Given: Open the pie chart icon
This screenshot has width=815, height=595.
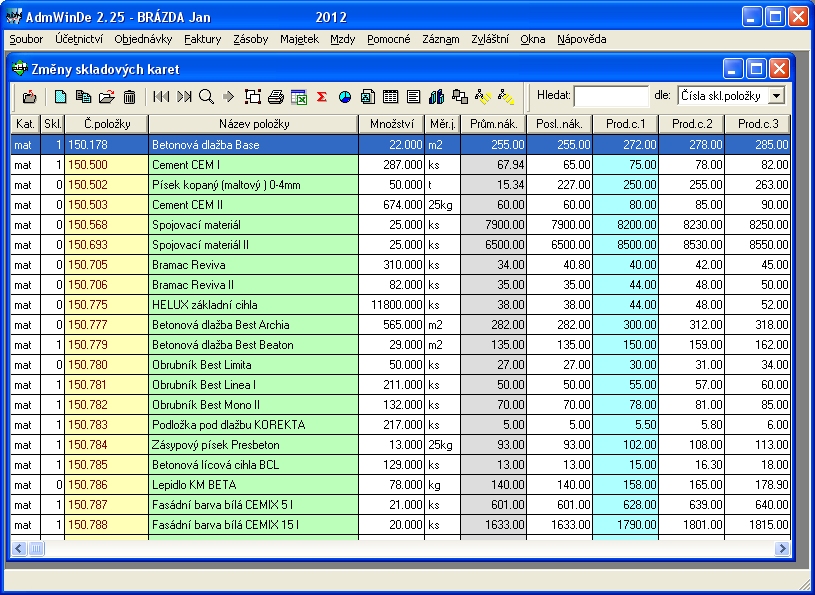Looking at the screenshot, I should tap(345, 97).
